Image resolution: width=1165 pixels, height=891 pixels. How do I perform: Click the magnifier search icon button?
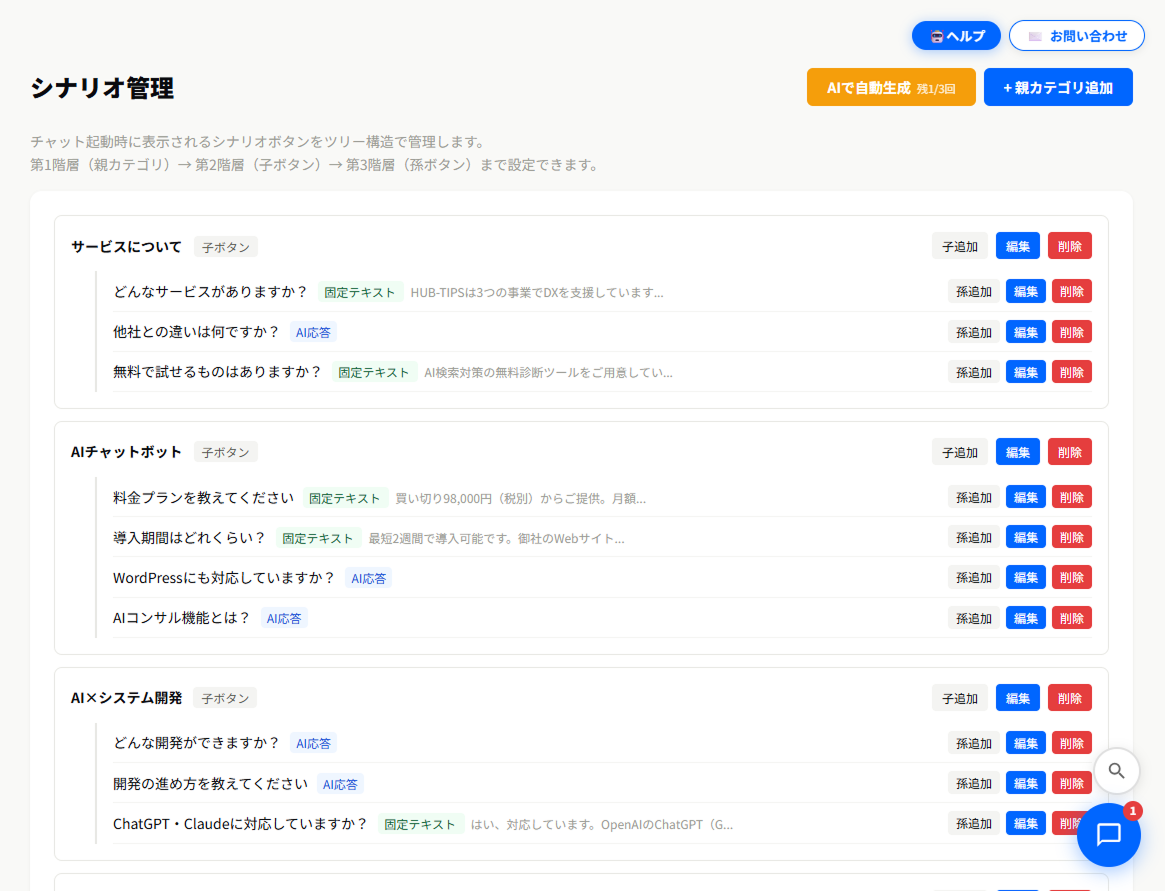pos(1116,771)
